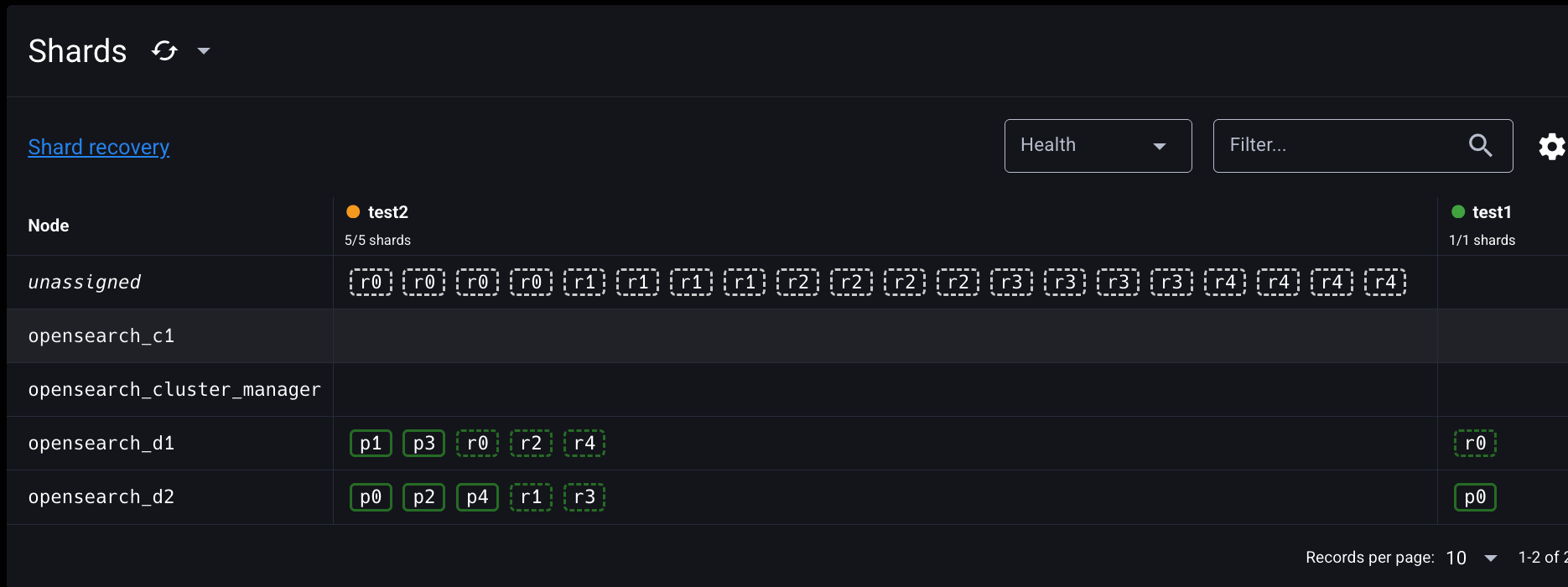
Task: Open the Health filter dropdown
Action: 1097,146
